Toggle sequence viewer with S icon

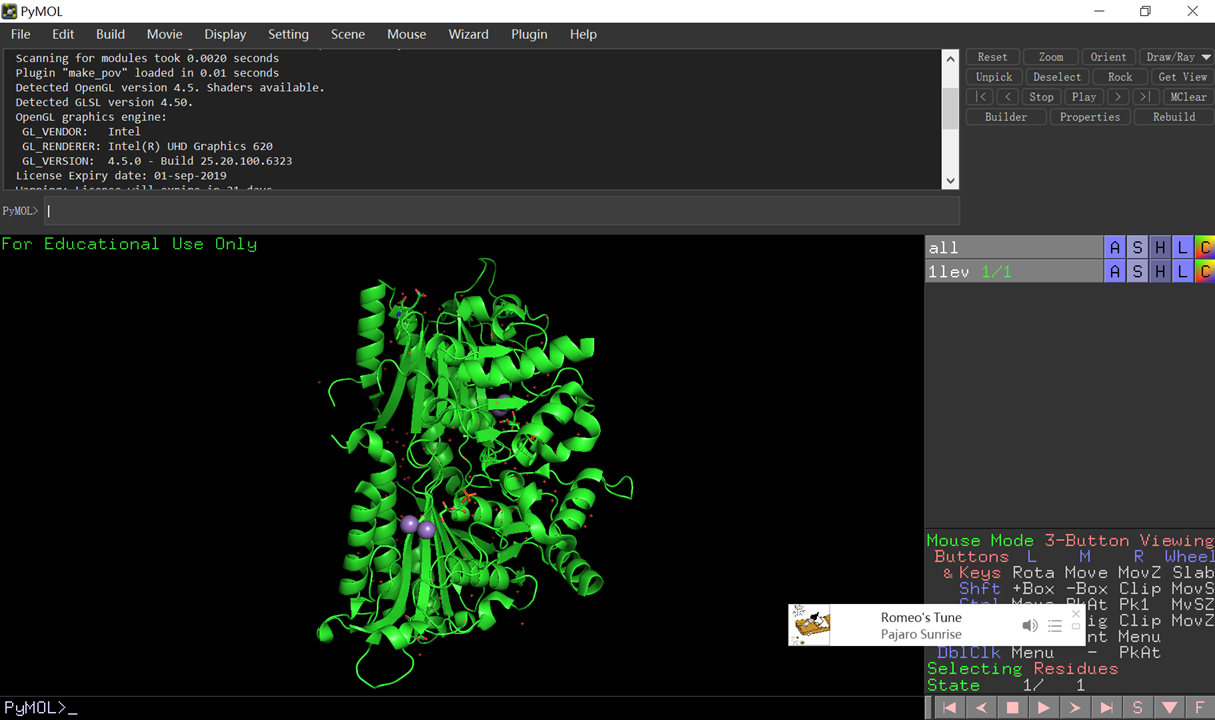pos(1137,708)
